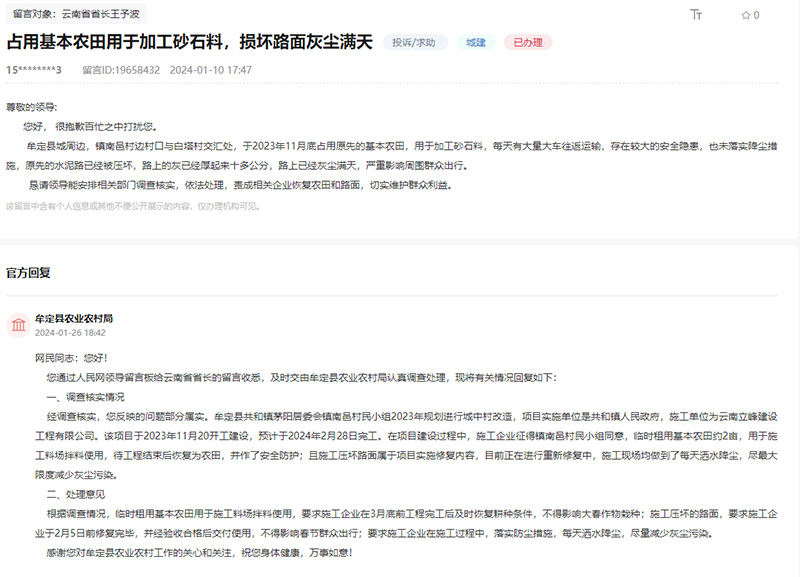
Task: Click the 已办理 status tag
Action: pyautogui.click(x=528, y=42)
